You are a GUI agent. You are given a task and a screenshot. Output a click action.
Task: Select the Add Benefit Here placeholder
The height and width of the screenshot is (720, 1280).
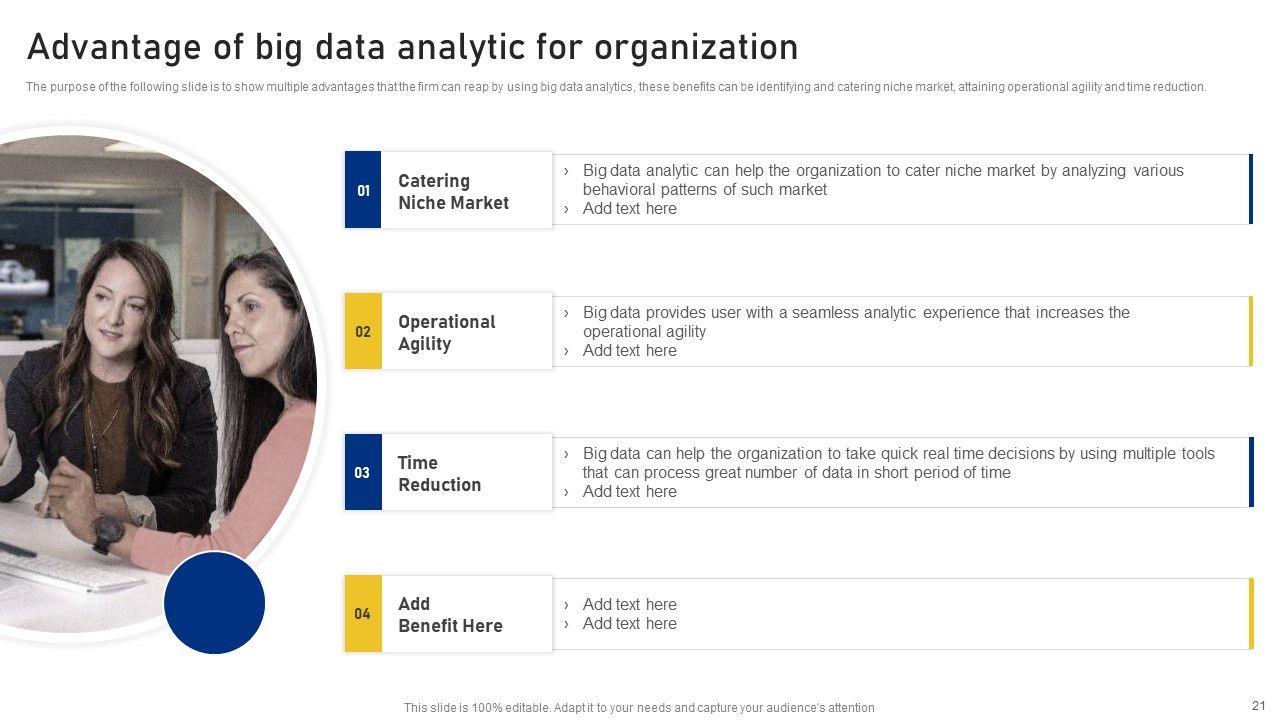tap(450, 614)
